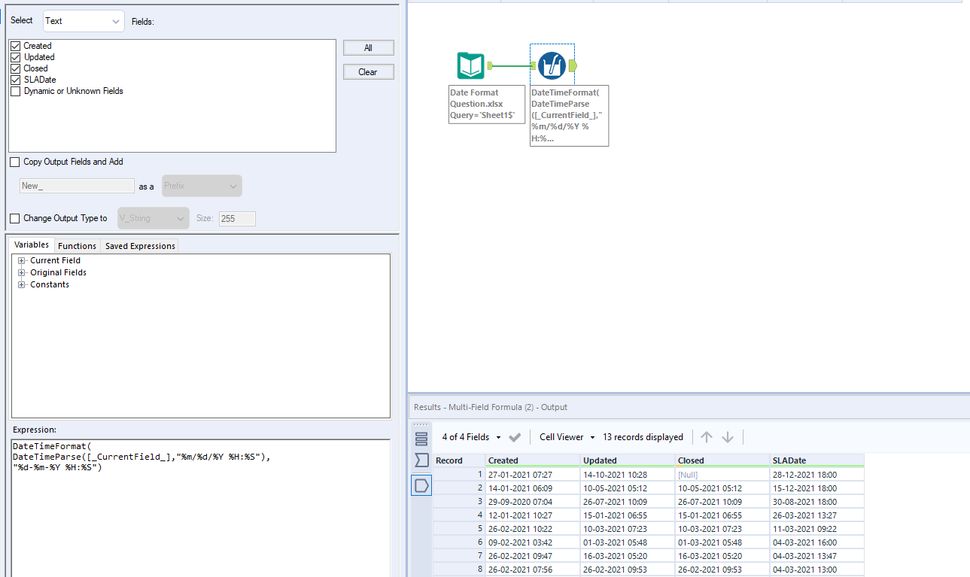Select the [Null] cell in Closed column
The width and height of the screenshot is (970, 577).
[x=722, y=475]
